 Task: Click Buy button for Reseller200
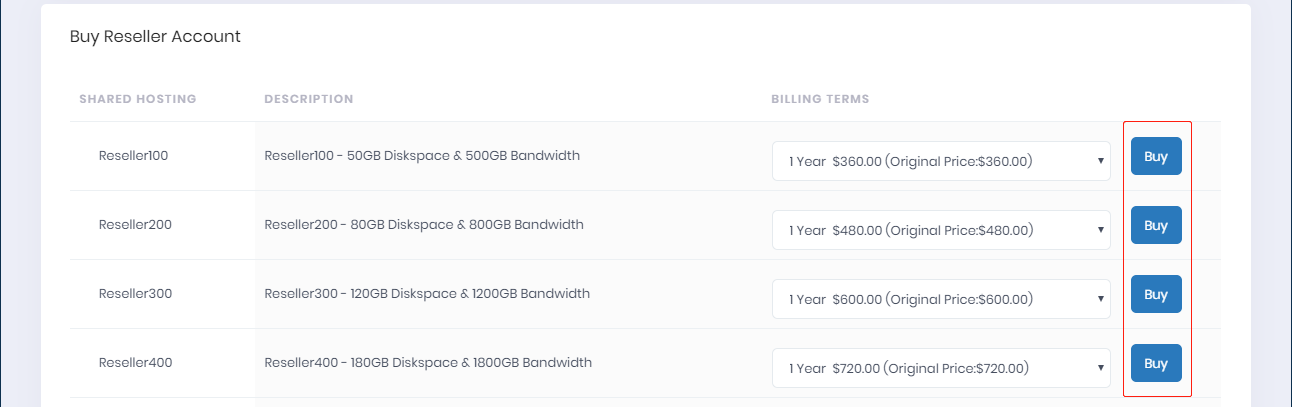pyautogui.click(x=1155, y=225)
